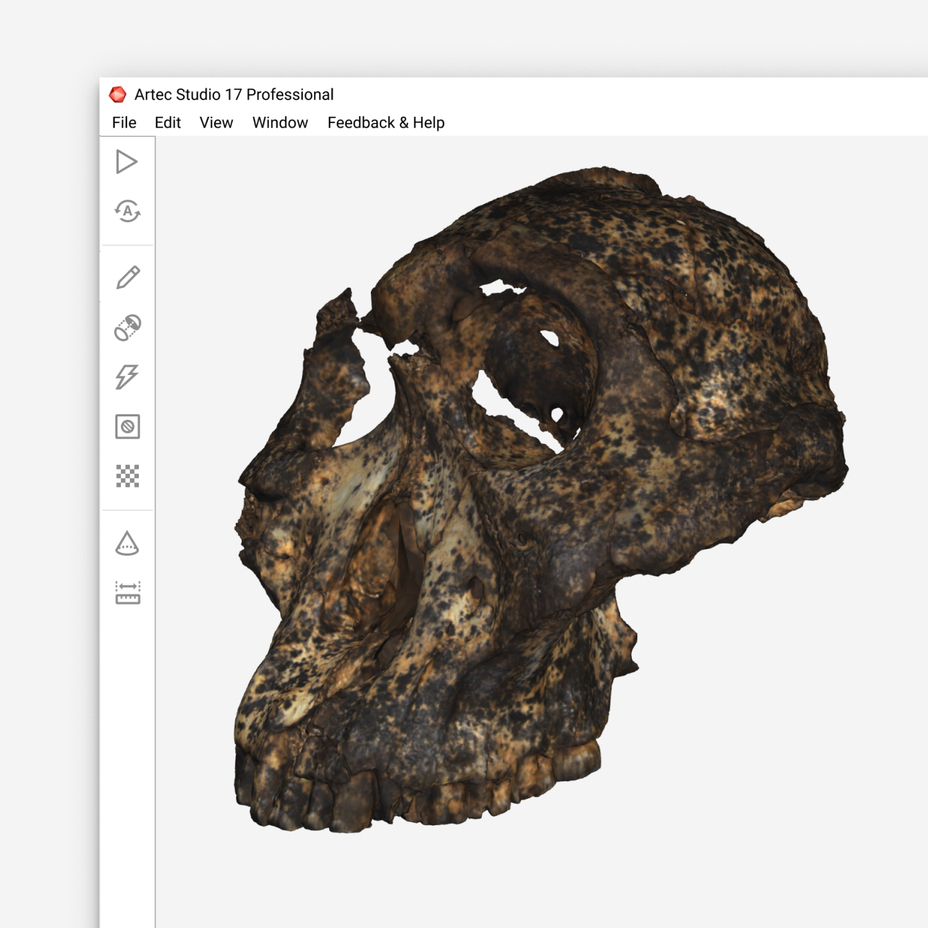Screen dimensions: 928x928
Task: Open the Tools panel icon
Action: point(127,327)
